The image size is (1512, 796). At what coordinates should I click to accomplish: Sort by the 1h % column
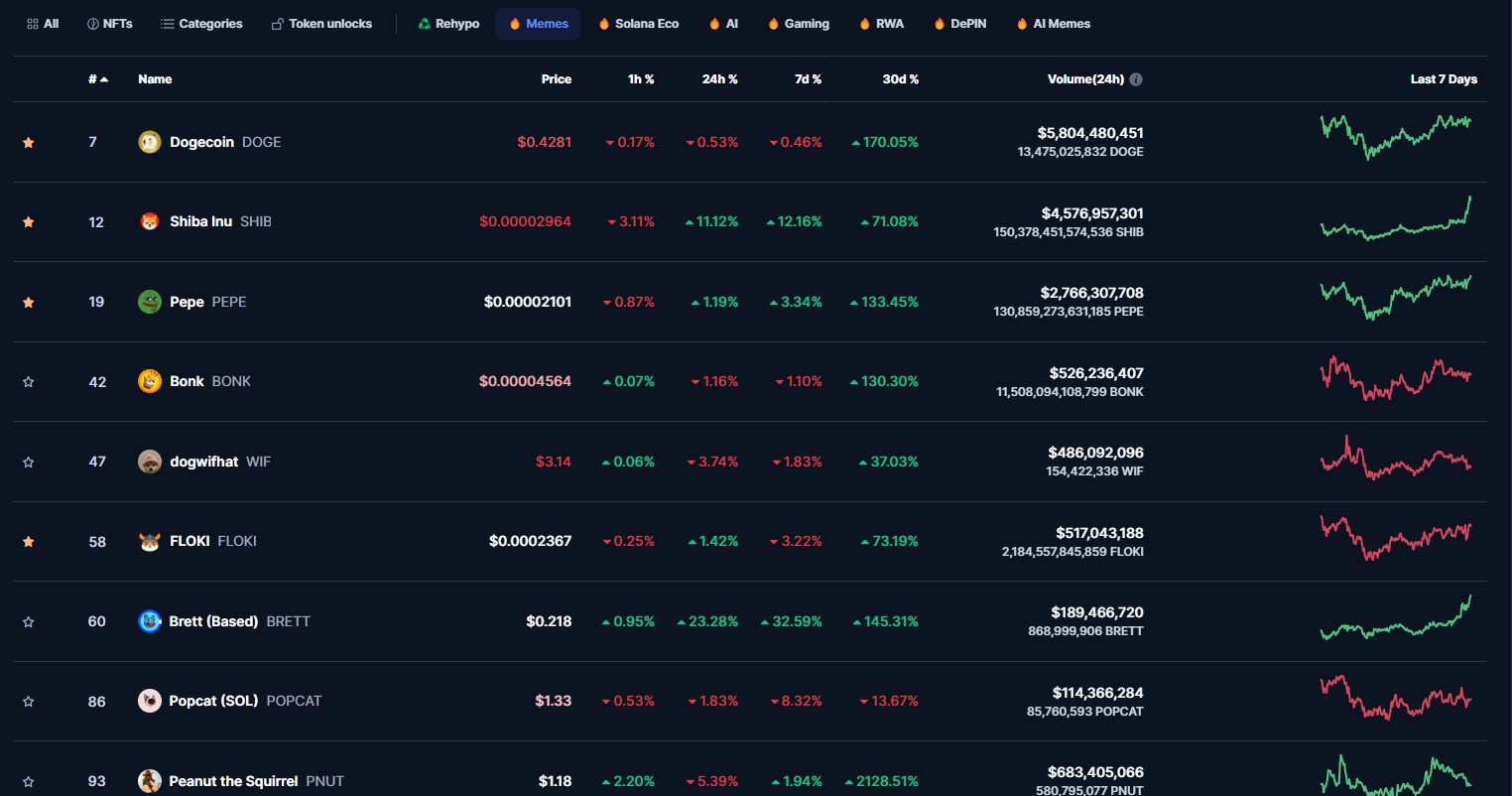point(641,79)
